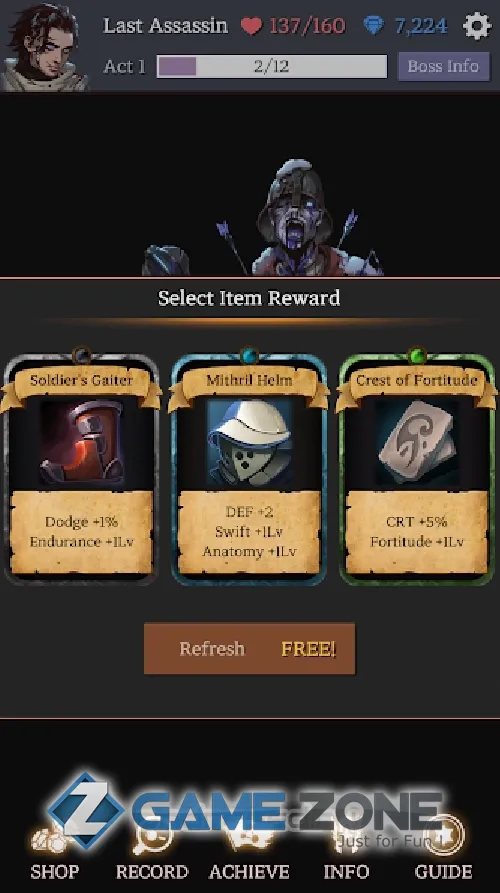Select the Crest of Fortitude rune icon
This screenshot has width=500, height=893.
click(417, 443)
